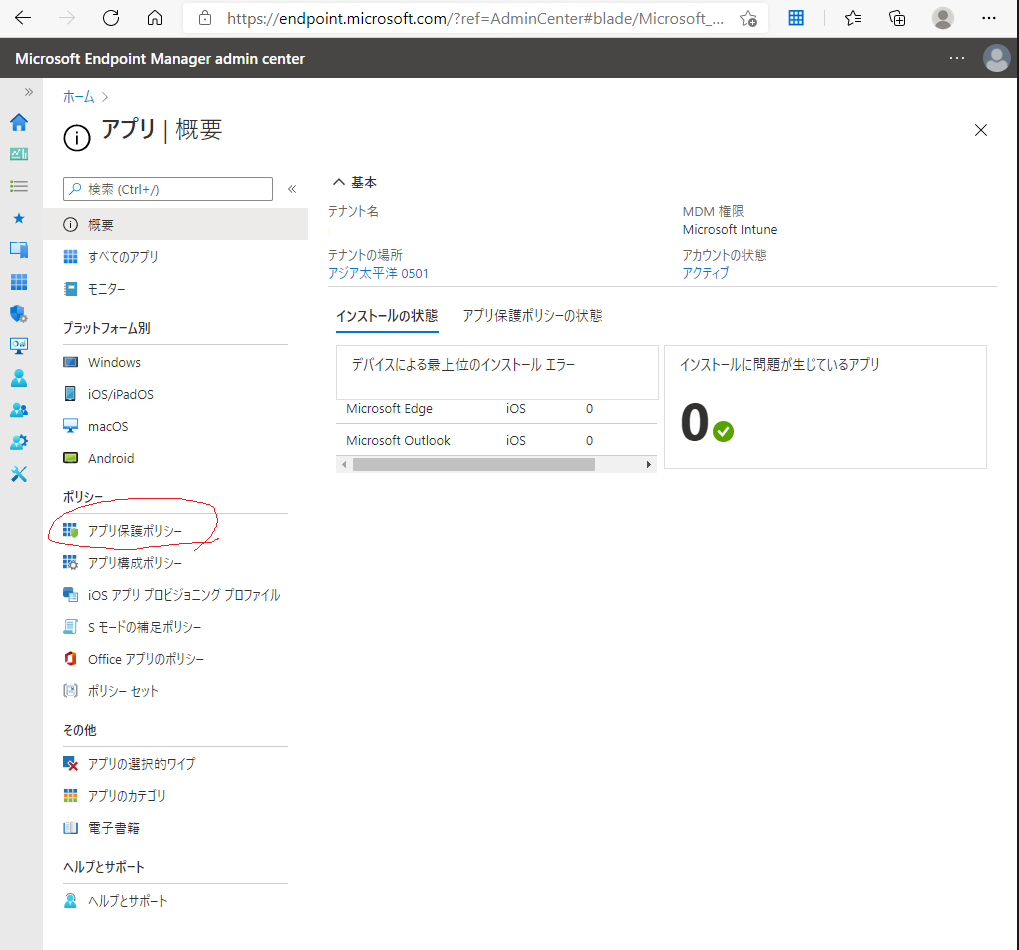Go back in the browser
Screen dimensions: 1019x950
point(23,18)
